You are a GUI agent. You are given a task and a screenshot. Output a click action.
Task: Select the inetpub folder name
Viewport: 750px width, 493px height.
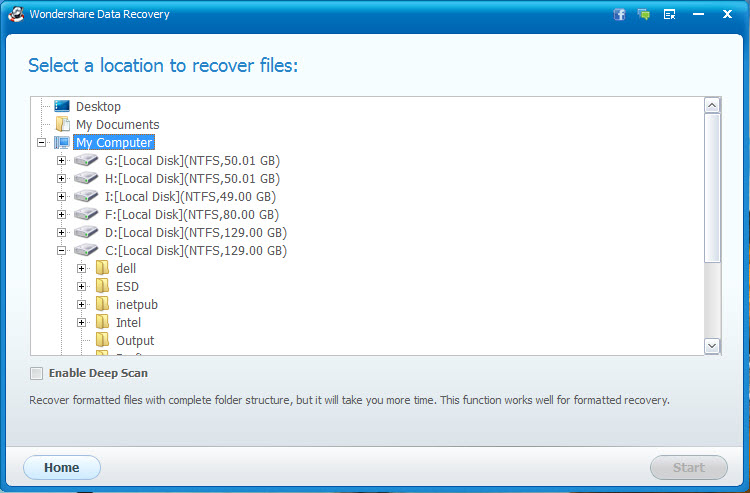point(137,305)
